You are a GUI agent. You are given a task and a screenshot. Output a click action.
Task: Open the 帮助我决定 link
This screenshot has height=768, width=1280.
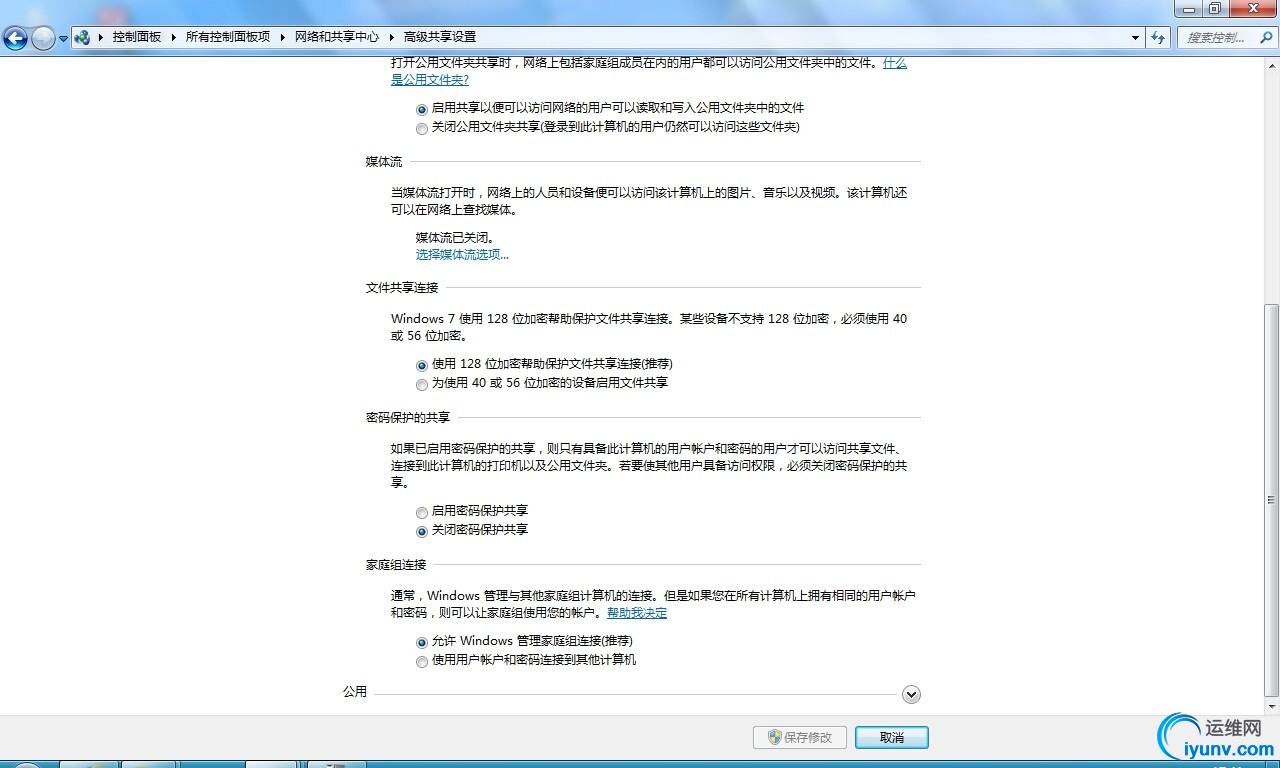(637, 612)
